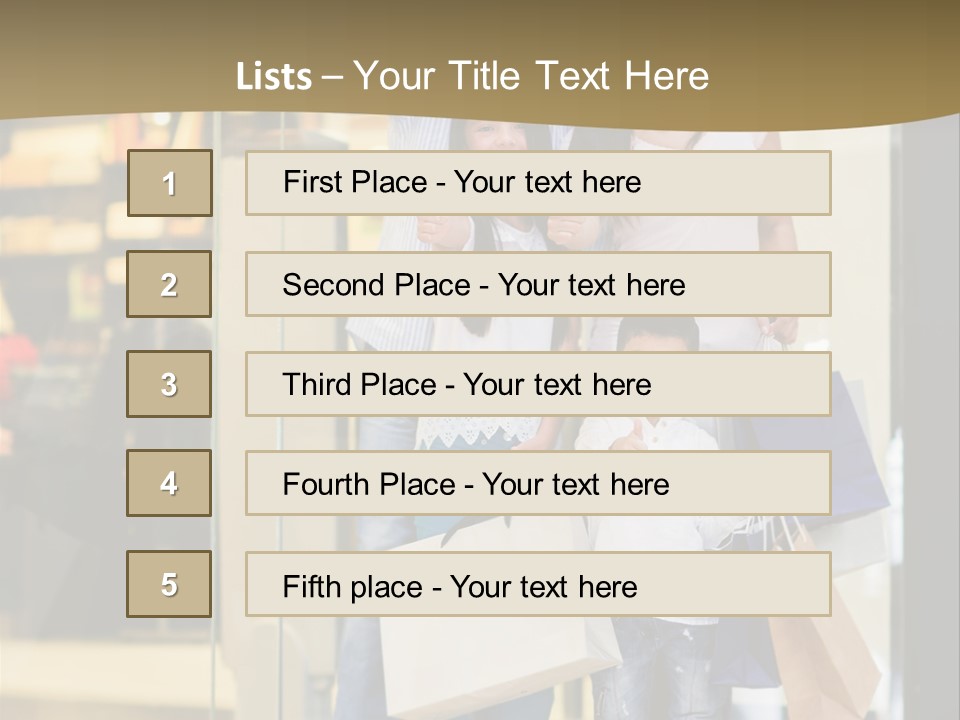Click the number 1 box
Screen dimensions: 960x720
click(x=170, y=183)
